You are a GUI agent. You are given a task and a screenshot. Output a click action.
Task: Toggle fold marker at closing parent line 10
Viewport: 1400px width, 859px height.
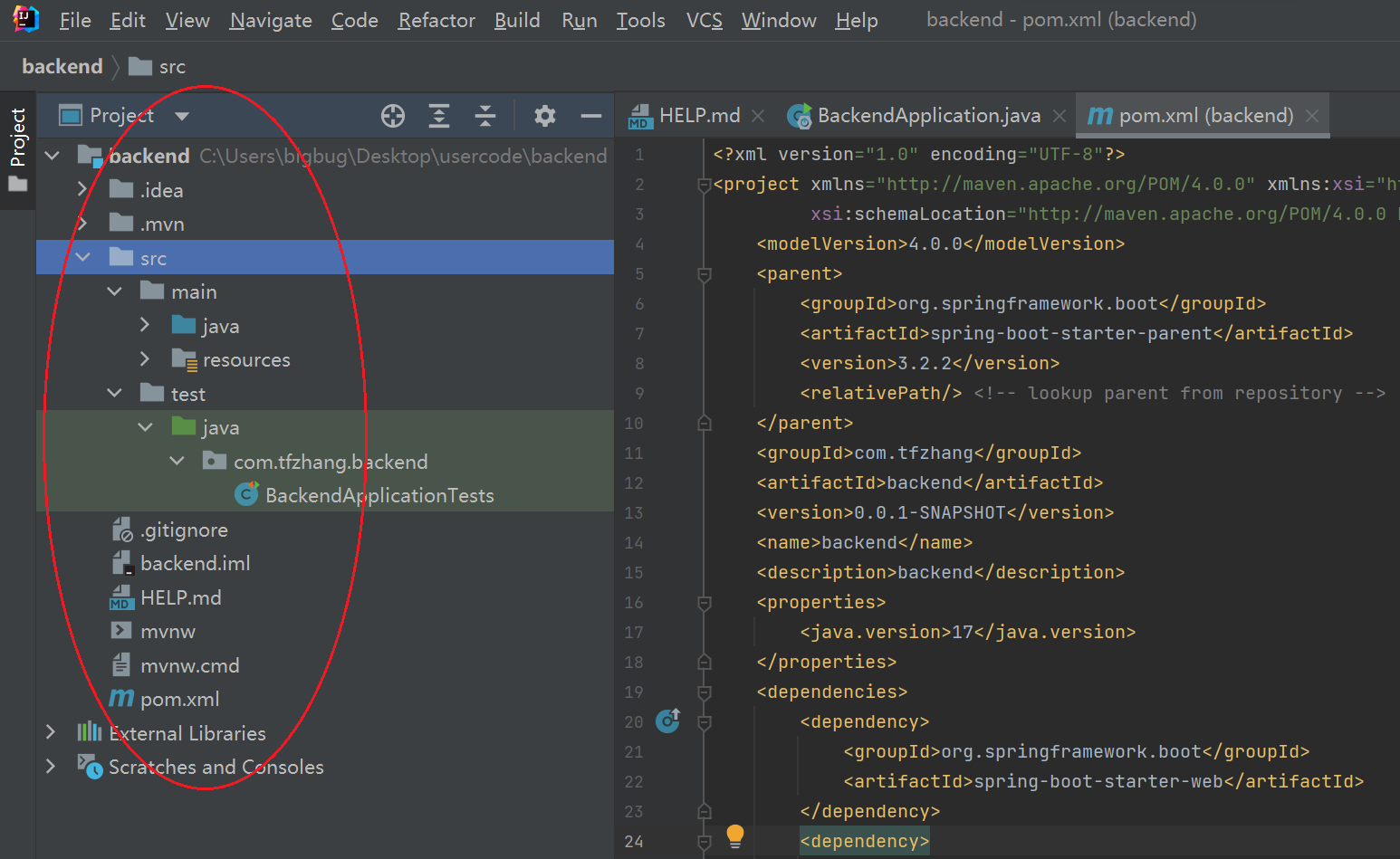click(x=704, y=423)
